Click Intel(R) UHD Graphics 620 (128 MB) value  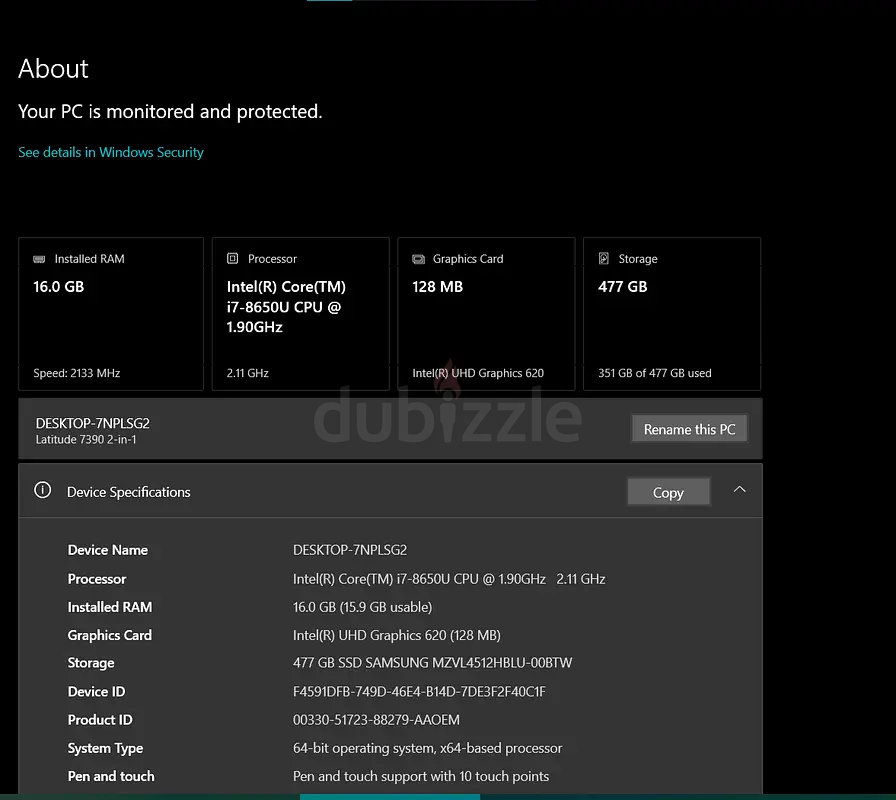pos(397,635)
